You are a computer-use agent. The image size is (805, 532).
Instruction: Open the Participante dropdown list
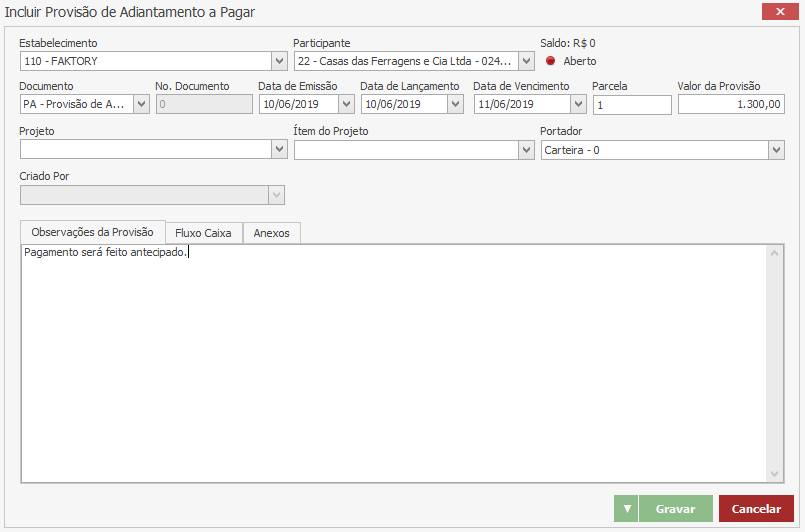pyautogui.click(x=528, y=61)
